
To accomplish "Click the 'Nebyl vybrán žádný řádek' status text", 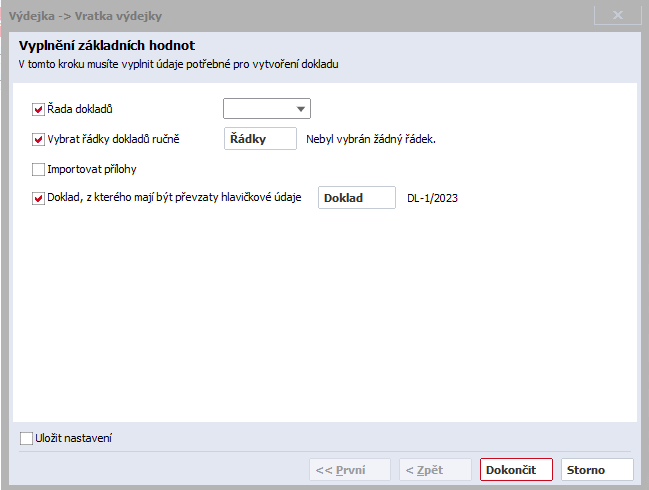I will 371,139.
